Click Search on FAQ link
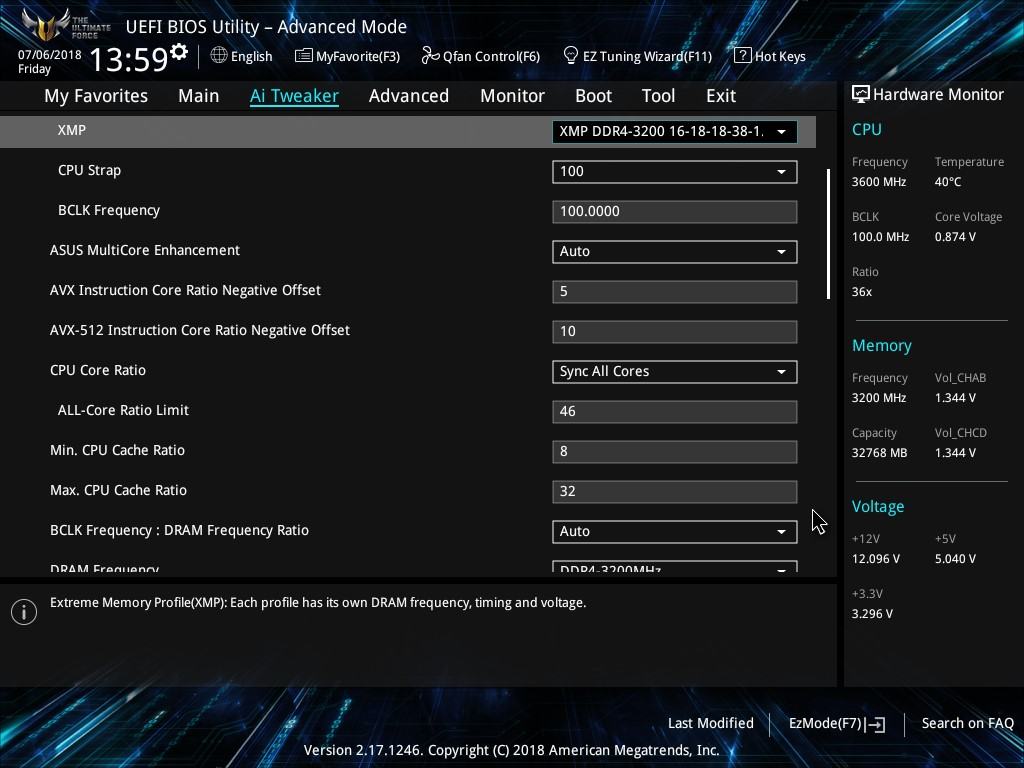This screenshot has height=768, width=1024. coord(967,723)
